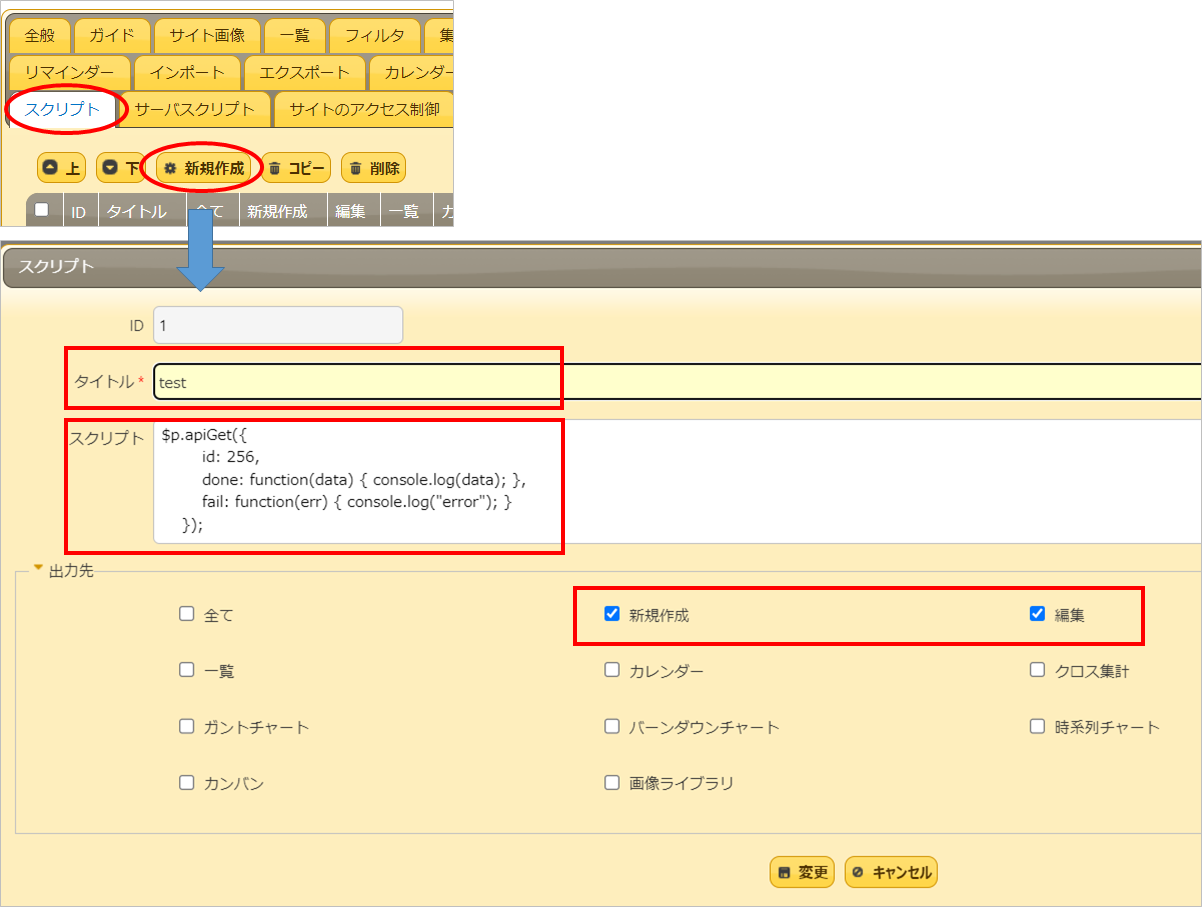This screenshot has height=907, width=1202.
Task: Switch to the エクスポート tab
Action: [x=306, y=72]
